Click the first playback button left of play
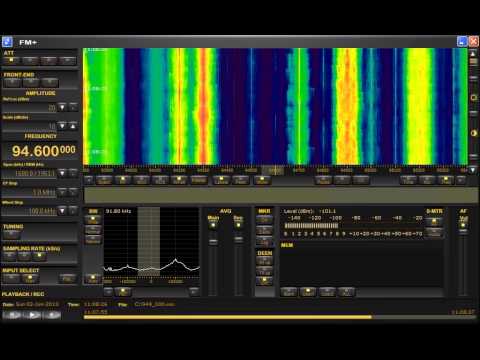The height and width of the screenshot is (360, 480). (12, 315)
